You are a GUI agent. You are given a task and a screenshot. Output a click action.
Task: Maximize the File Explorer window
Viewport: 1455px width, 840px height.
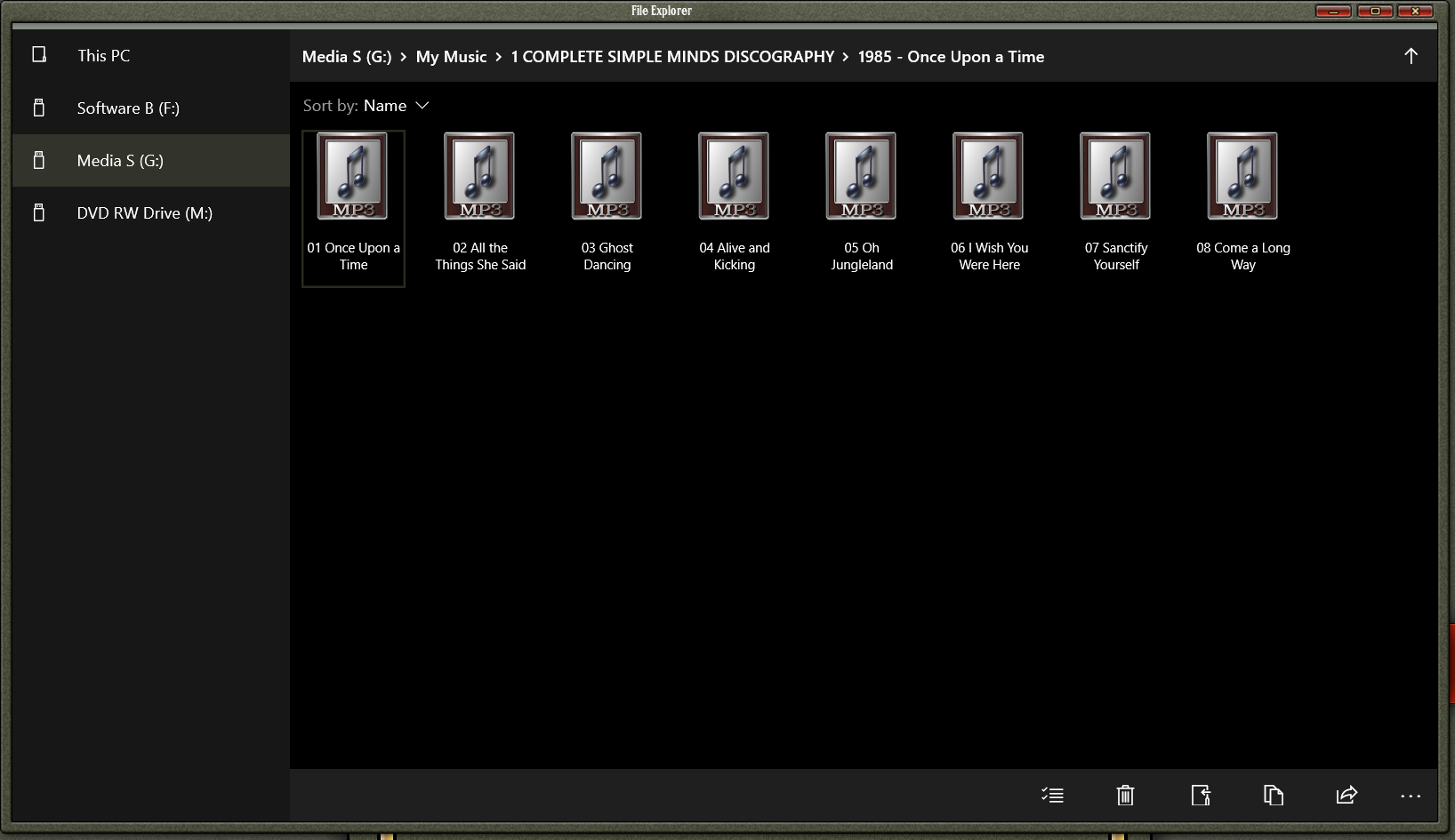pyautogui.click(x=1375, y=11)
